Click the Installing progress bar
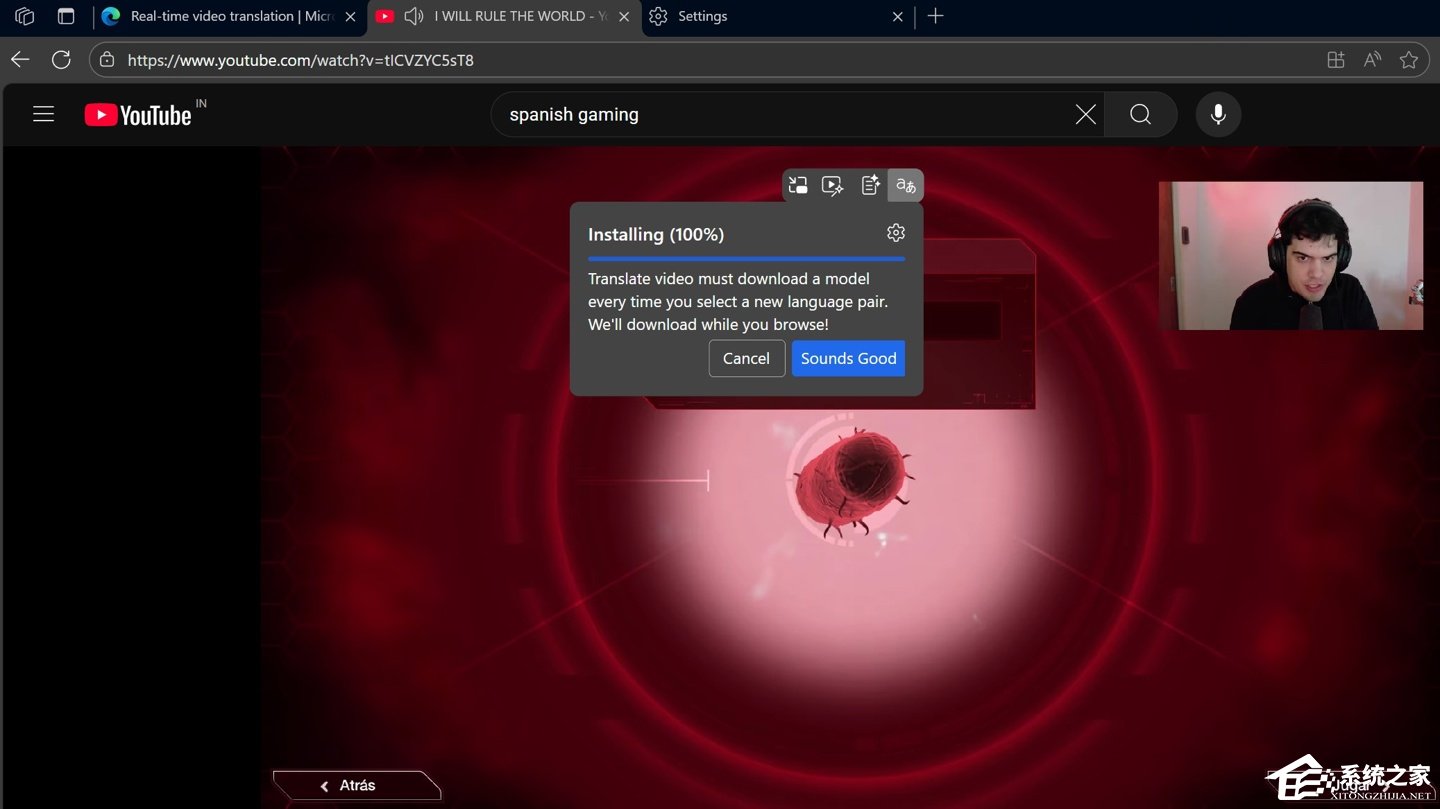The height and width of the screenshot is (809, 1440). click(746, 258)
